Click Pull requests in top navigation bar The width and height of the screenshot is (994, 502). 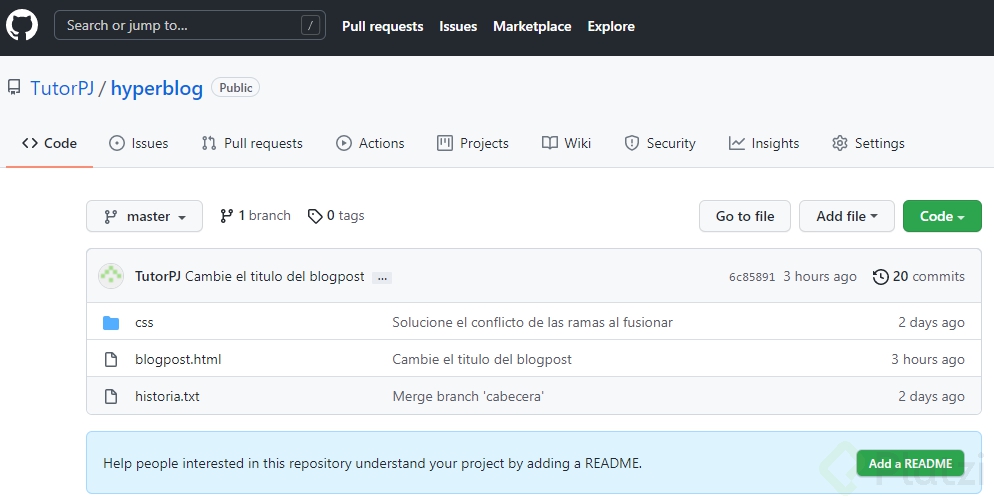click(x=383, y=26)
